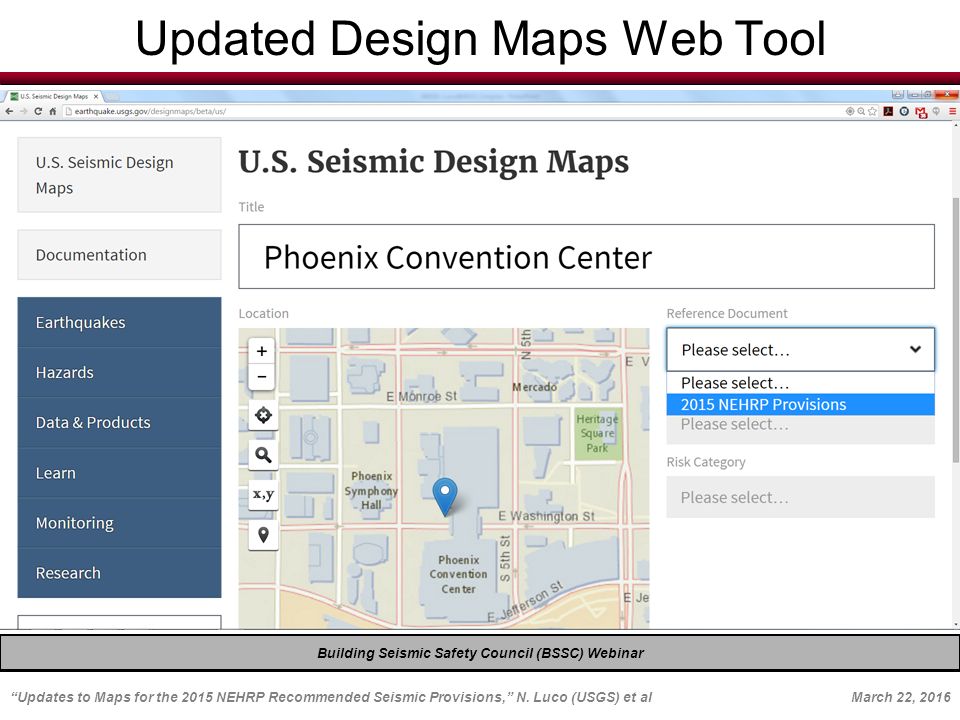Click the Phoenix Symphony Hall map label
The height and width of the screenshot is (720, 960).
[371, 490]
